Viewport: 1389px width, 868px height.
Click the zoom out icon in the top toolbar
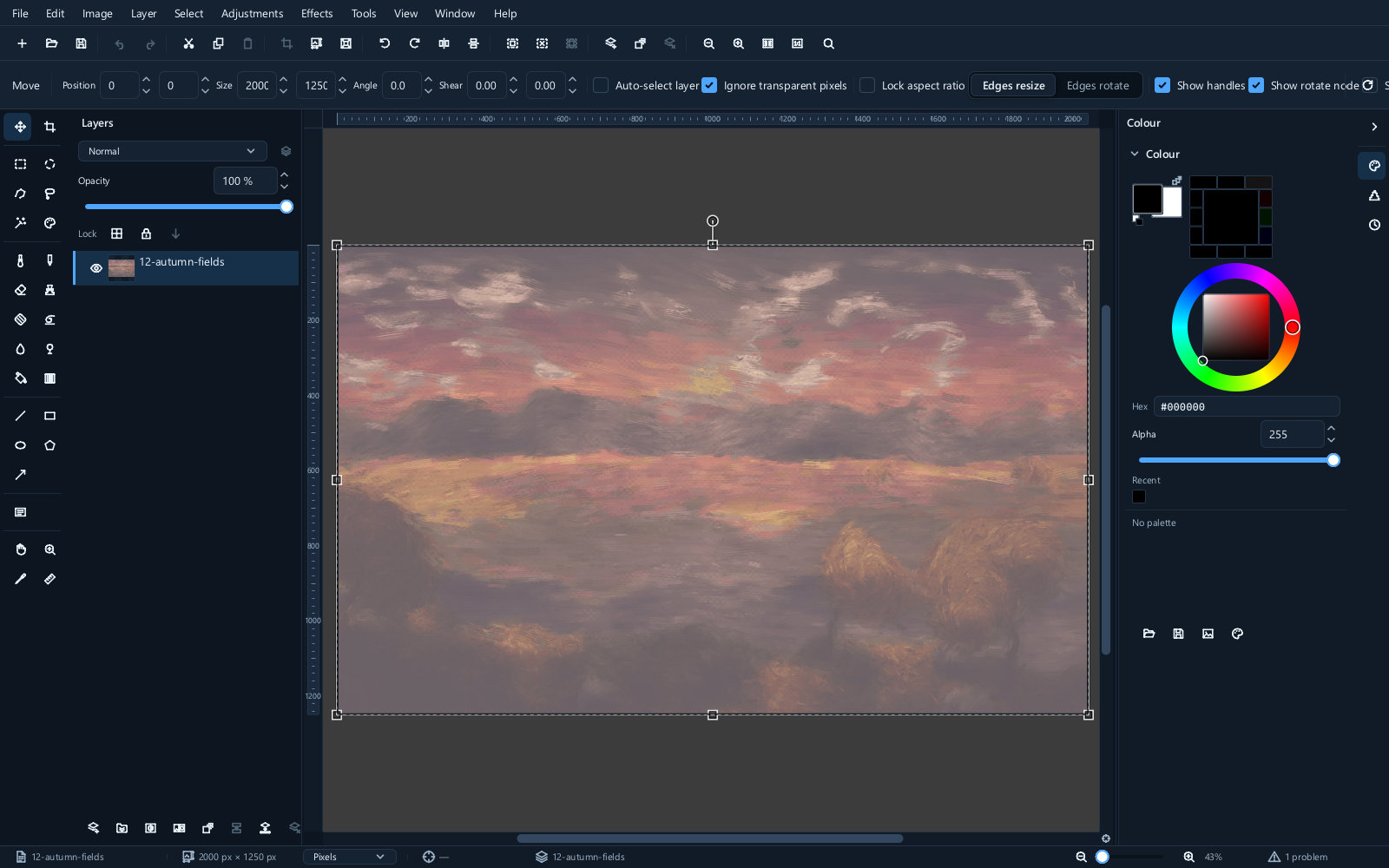tap(708, 43)
